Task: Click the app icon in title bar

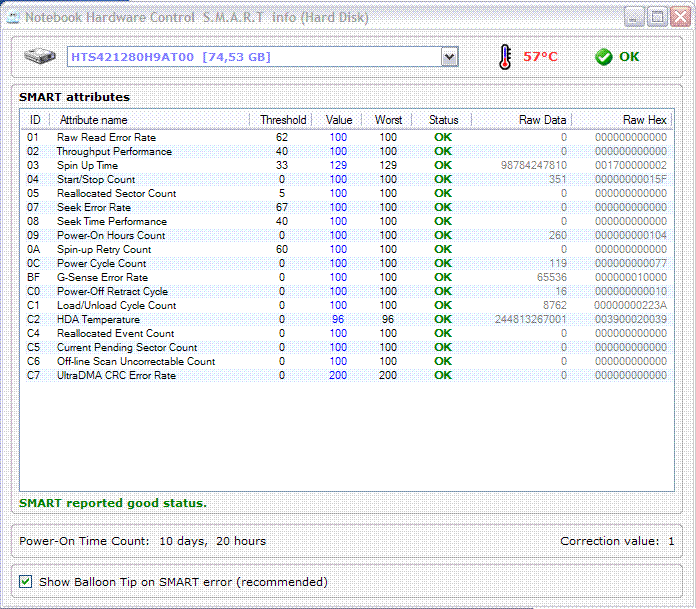Action: tap(13, 18)
